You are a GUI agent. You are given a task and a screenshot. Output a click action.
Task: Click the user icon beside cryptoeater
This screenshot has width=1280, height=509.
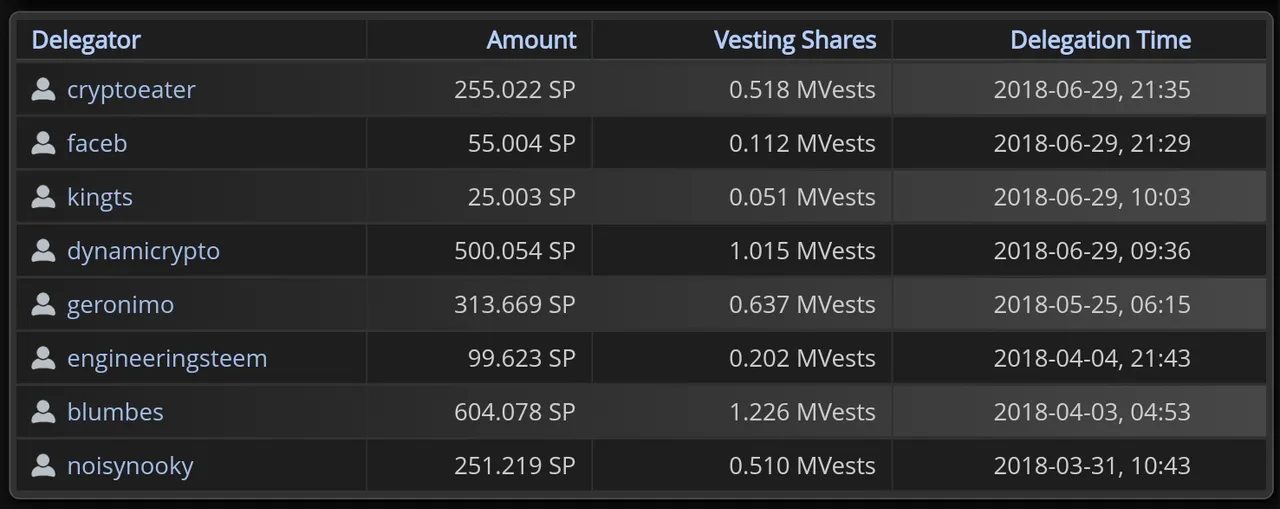(43, 90)
